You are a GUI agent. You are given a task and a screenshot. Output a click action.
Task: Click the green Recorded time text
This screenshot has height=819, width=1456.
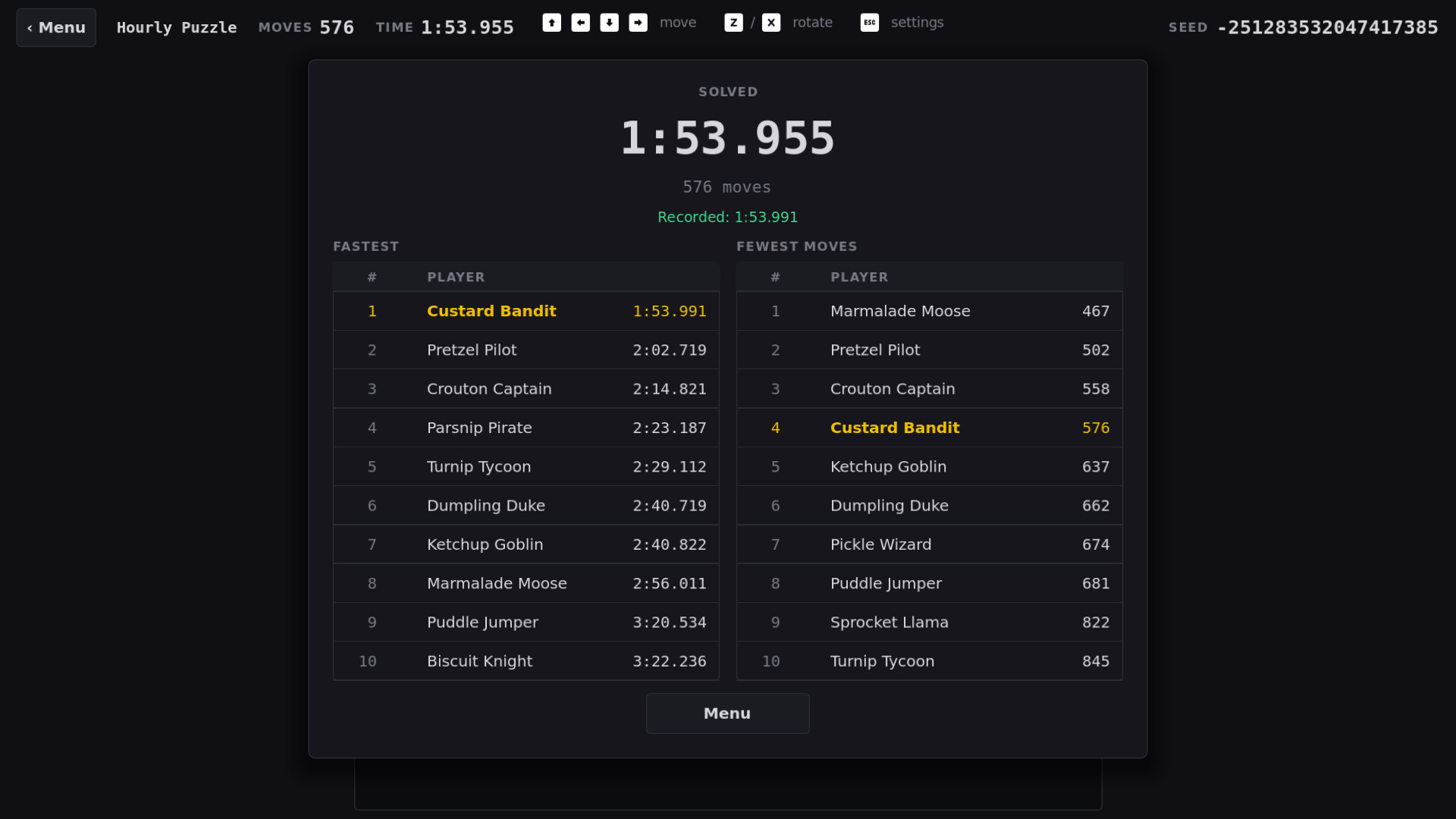[x=728, y=218]
